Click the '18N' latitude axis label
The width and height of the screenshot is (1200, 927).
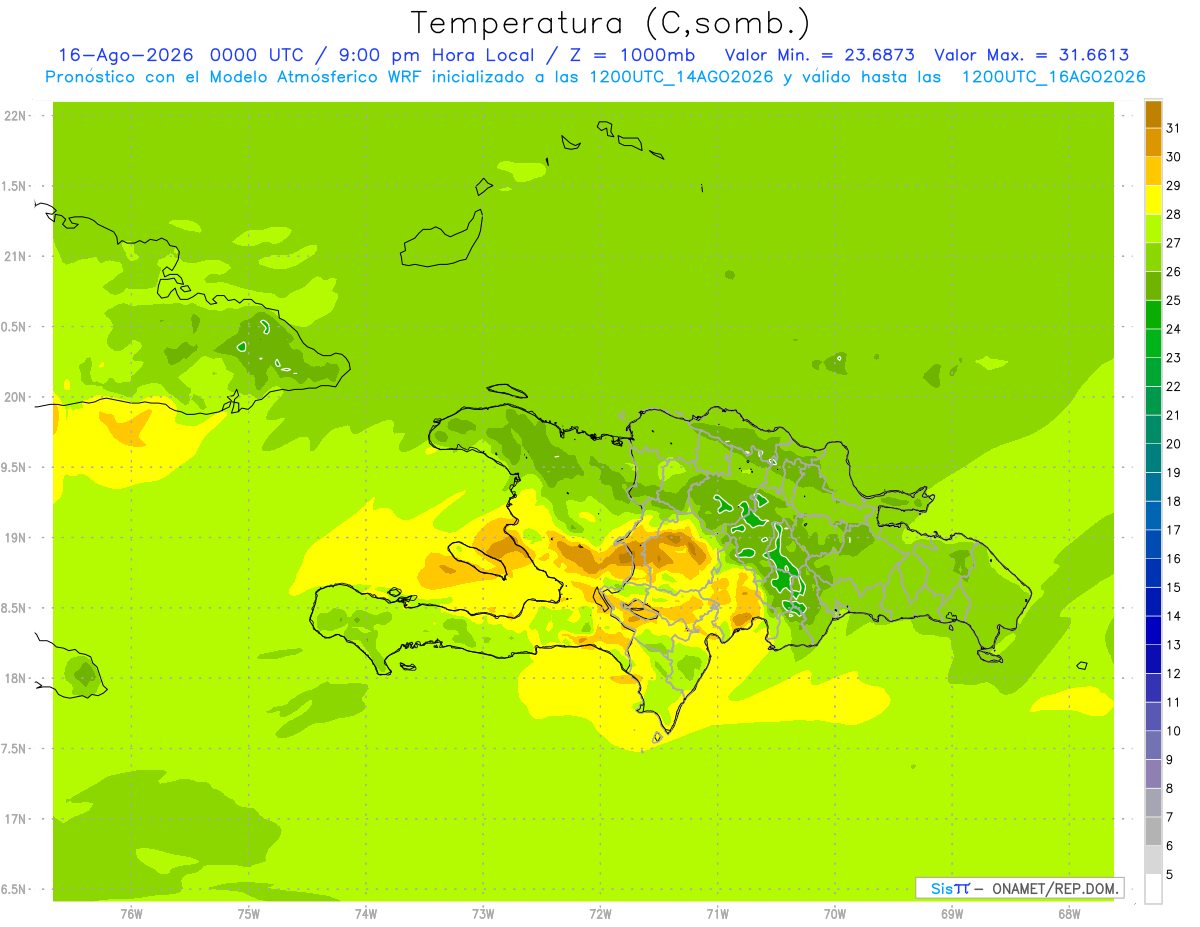pos(14,678)
